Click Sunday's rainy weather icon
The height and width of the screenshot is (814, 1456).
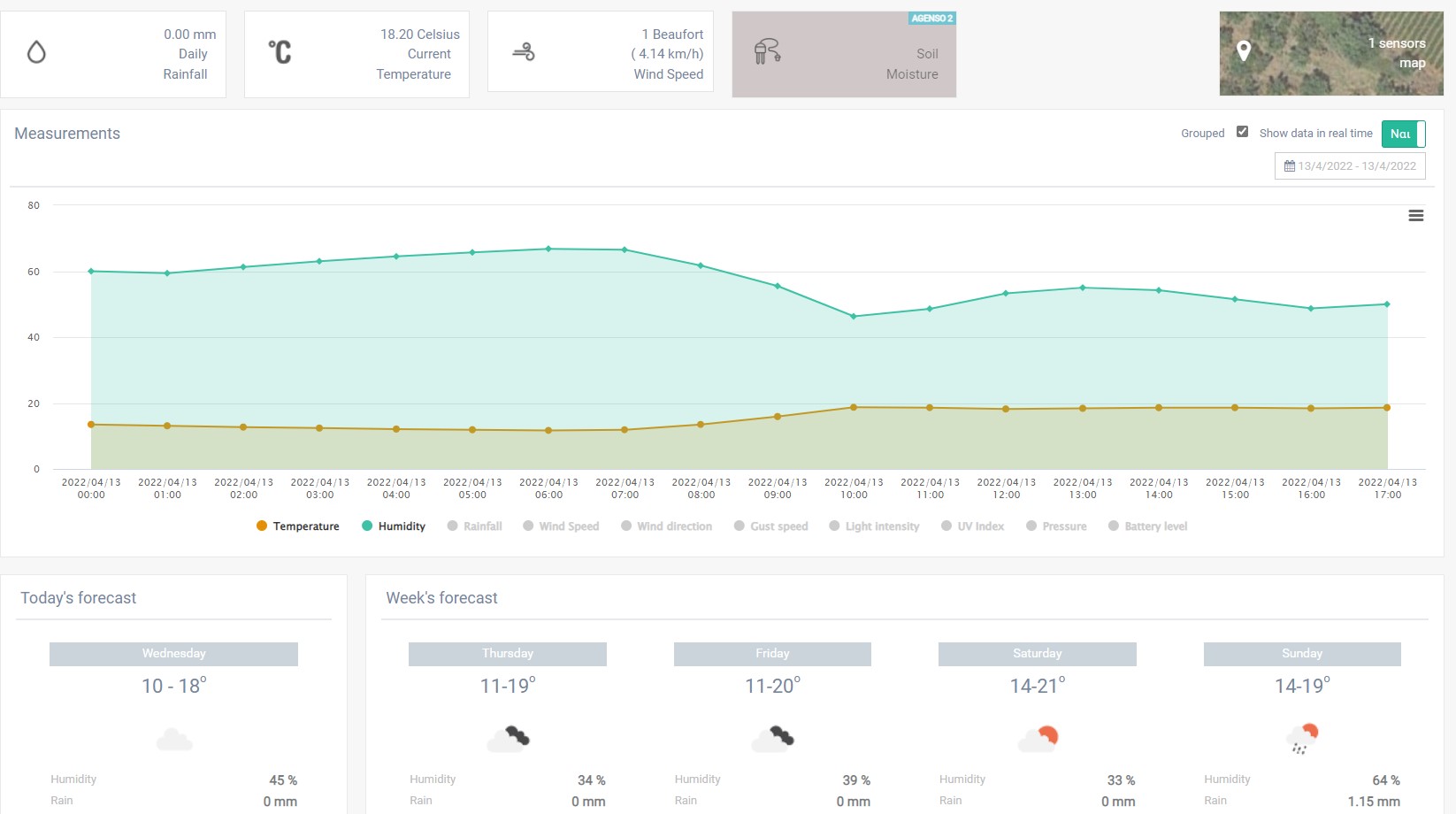pyautogui.click(x=1302, y=737)
